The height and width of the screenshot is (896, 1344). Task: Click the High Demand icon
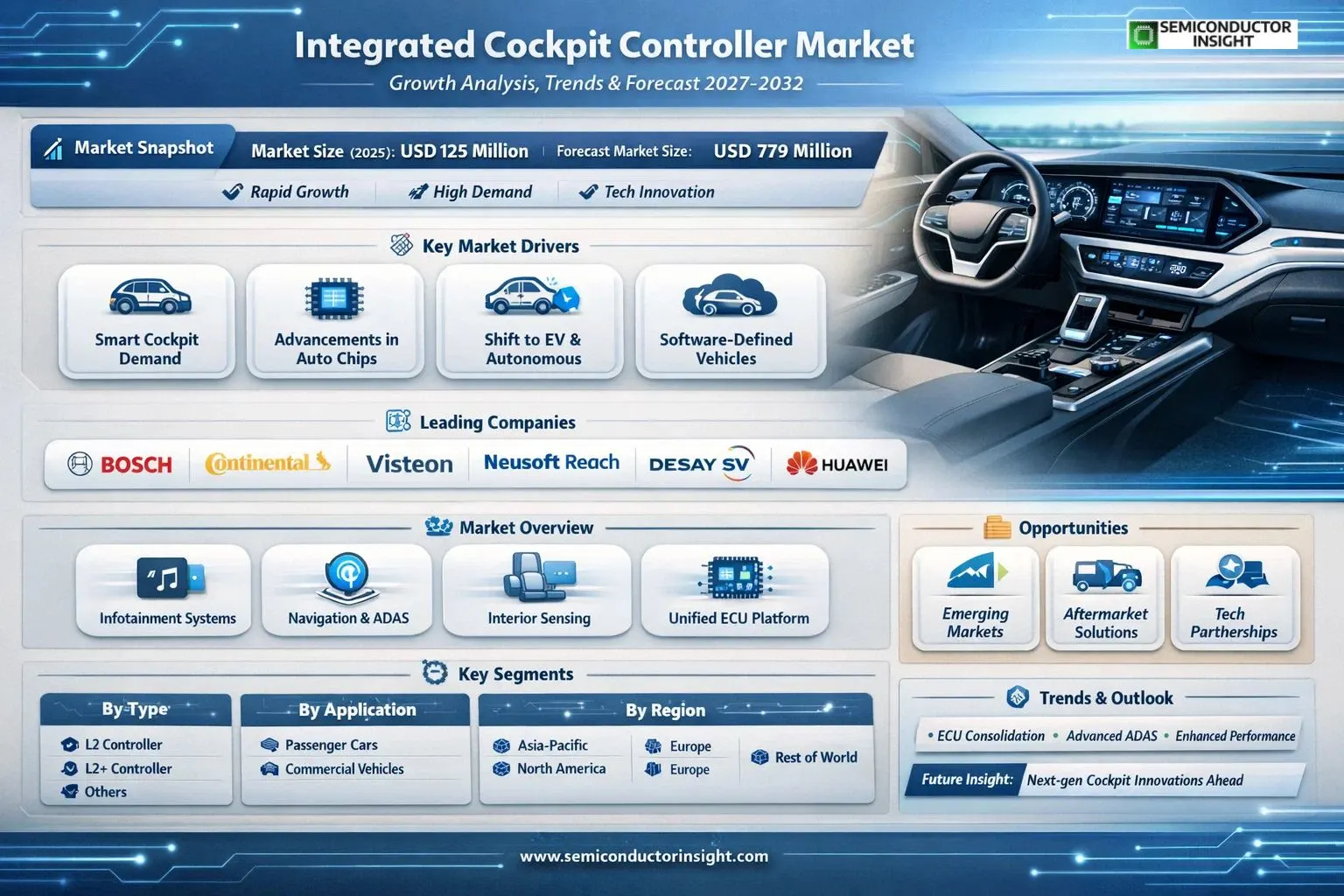click(x=418, y=192)
